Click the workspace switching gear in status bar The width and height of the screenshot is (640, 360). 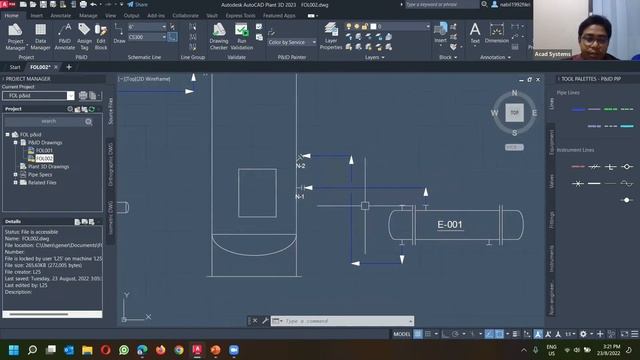click(x=583, y=334)
